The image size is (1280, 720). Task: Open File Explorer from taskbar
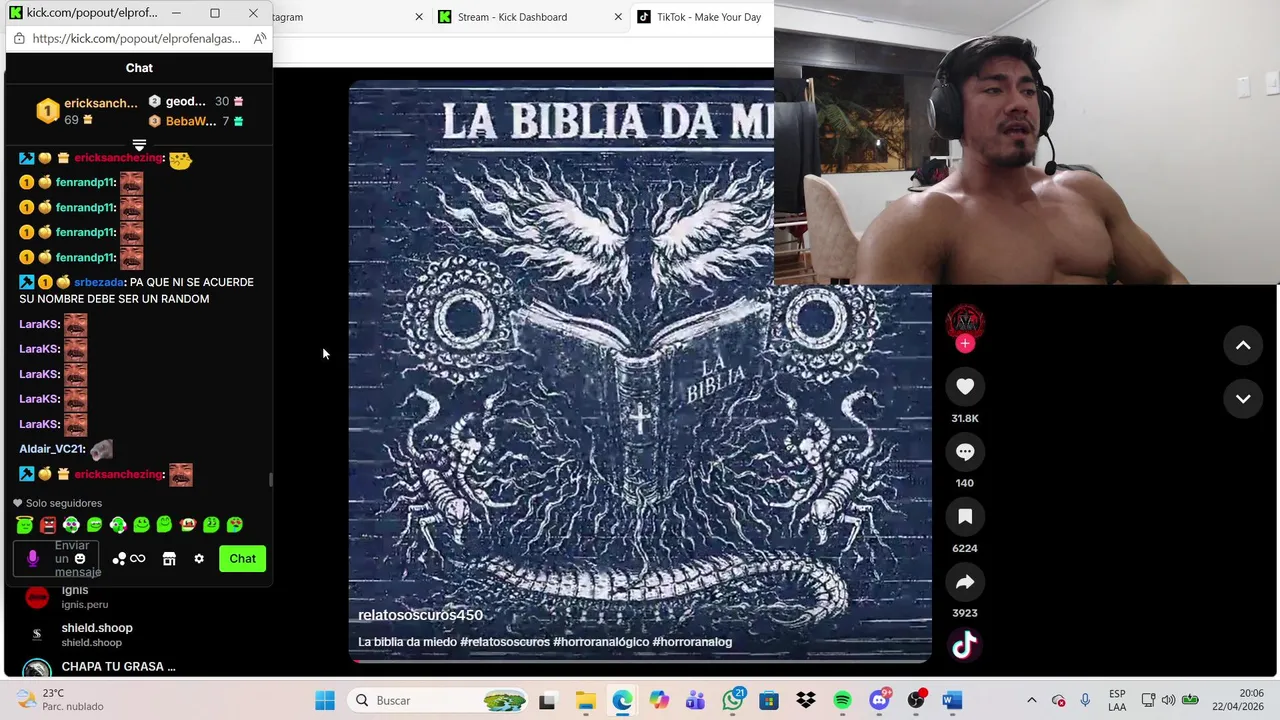(x=585, y=700)
